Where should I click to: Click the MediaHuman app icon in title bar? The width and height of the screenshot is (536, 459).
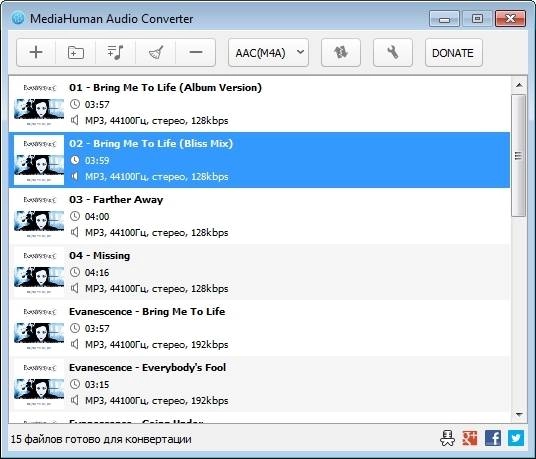[x=18, y=18]
